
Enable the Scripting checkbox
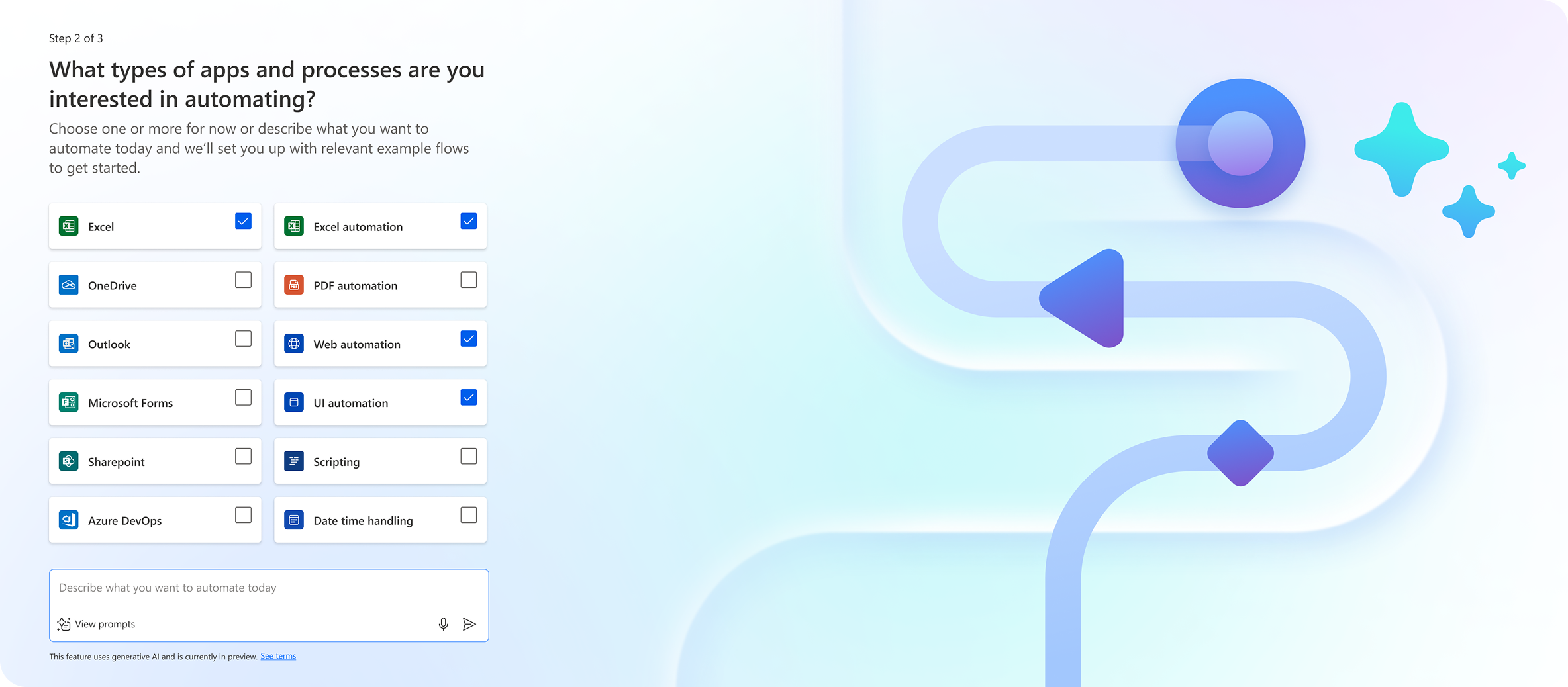coord(469,457)
